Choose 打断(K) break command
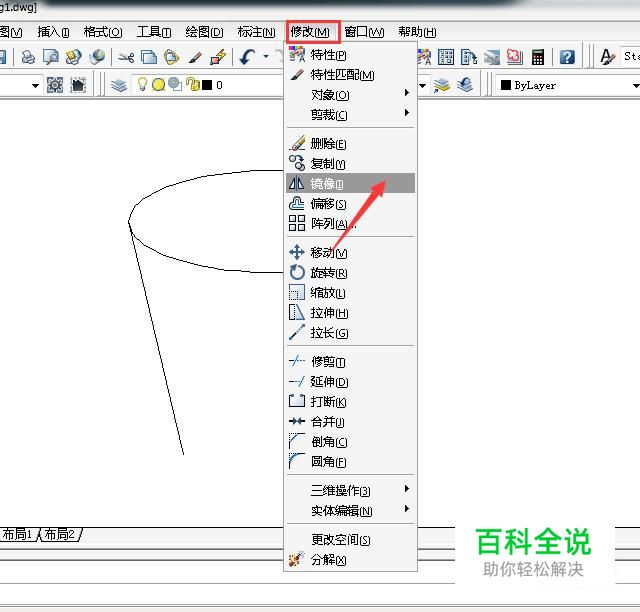The width and height of the screenshot is (640, 612). (x=351, y=401)
